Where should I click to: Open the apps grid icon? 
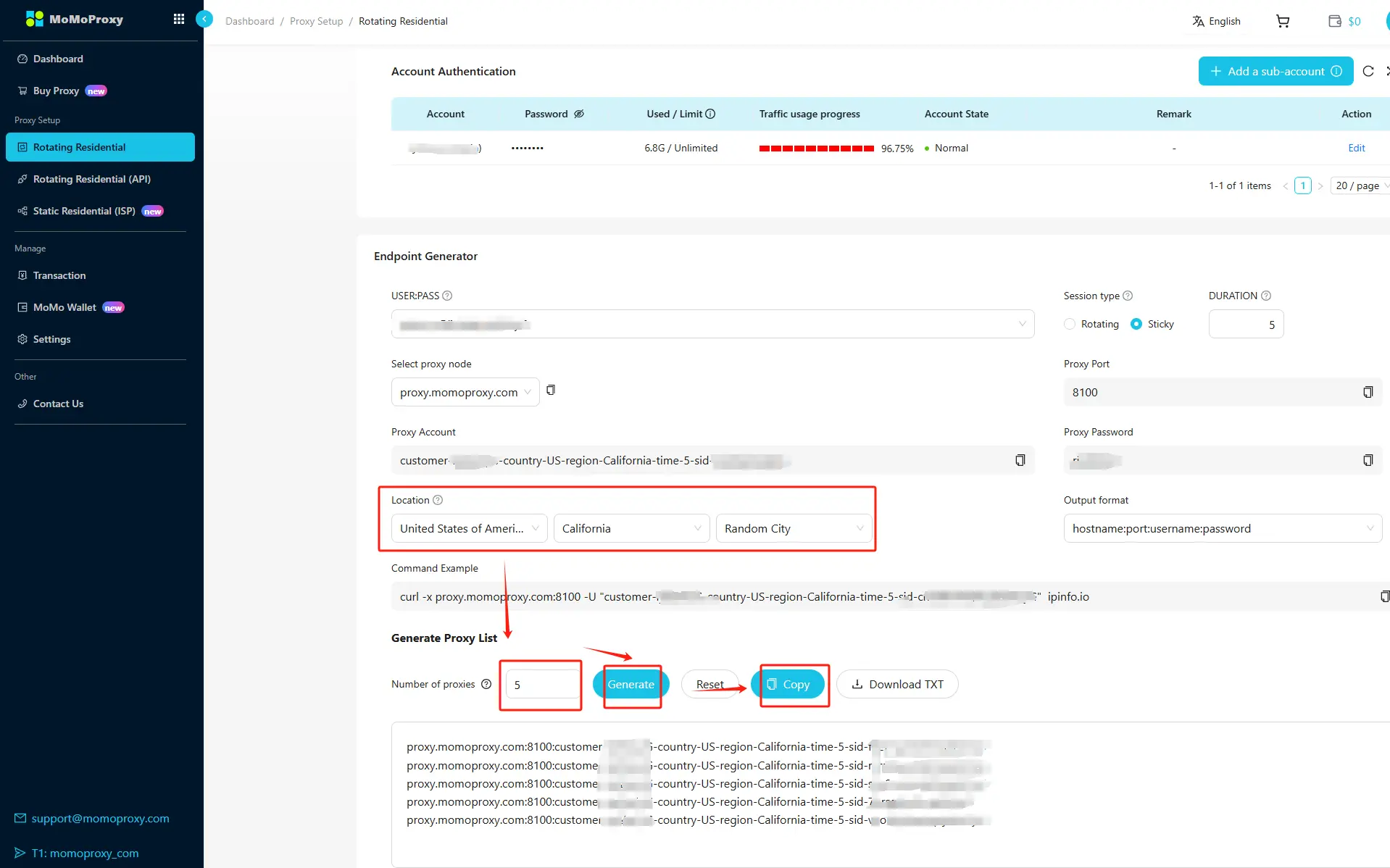point(179,19)
